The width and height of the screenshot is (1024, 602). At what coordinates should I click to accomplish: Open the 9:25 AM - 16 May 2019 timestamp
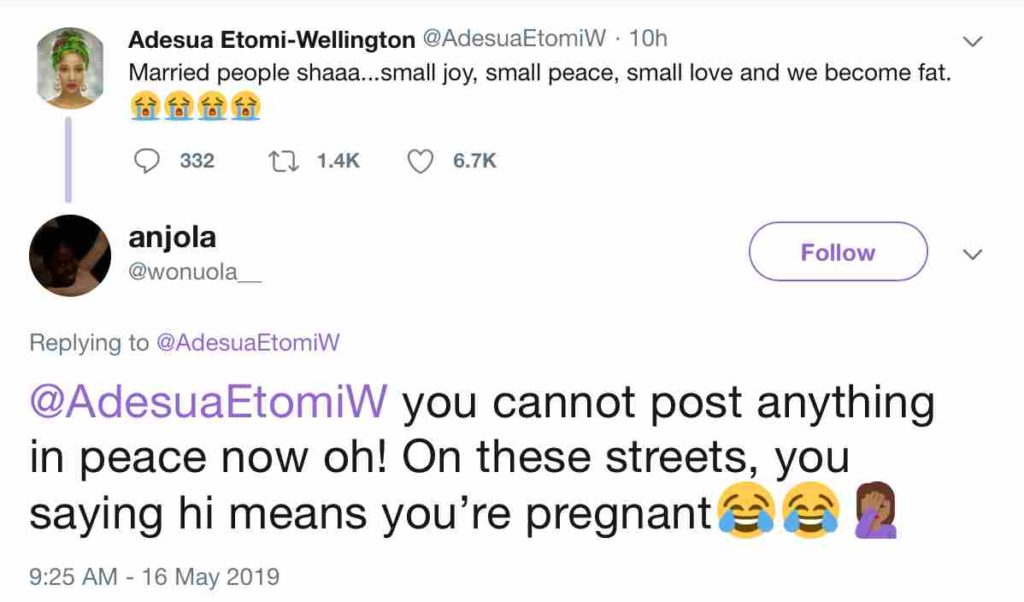pos(154,577)
